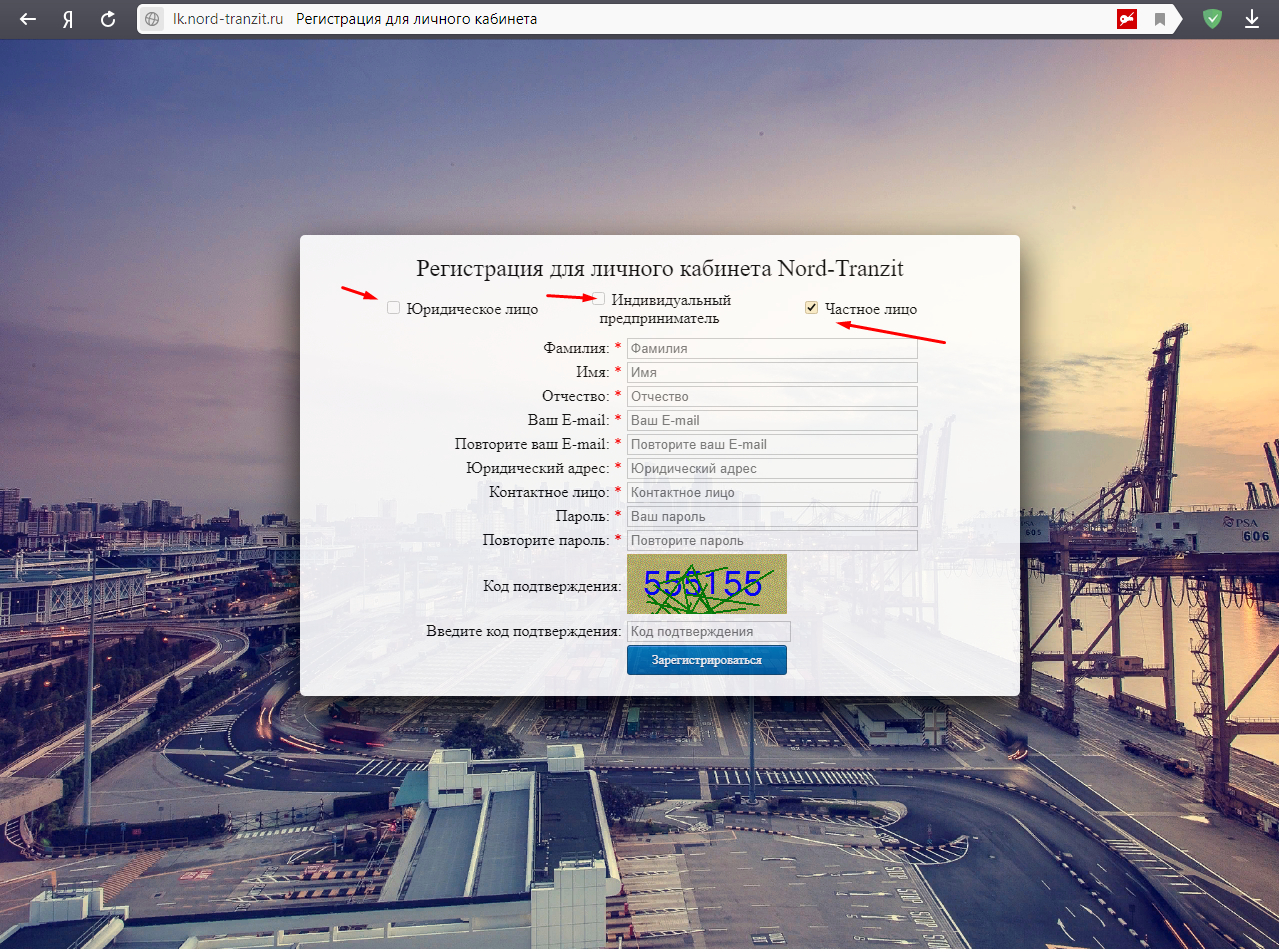This screenshot has height=949, width=1279.
Task: Bookmark this page with the bookmark icon
Action: (1160, 19)
